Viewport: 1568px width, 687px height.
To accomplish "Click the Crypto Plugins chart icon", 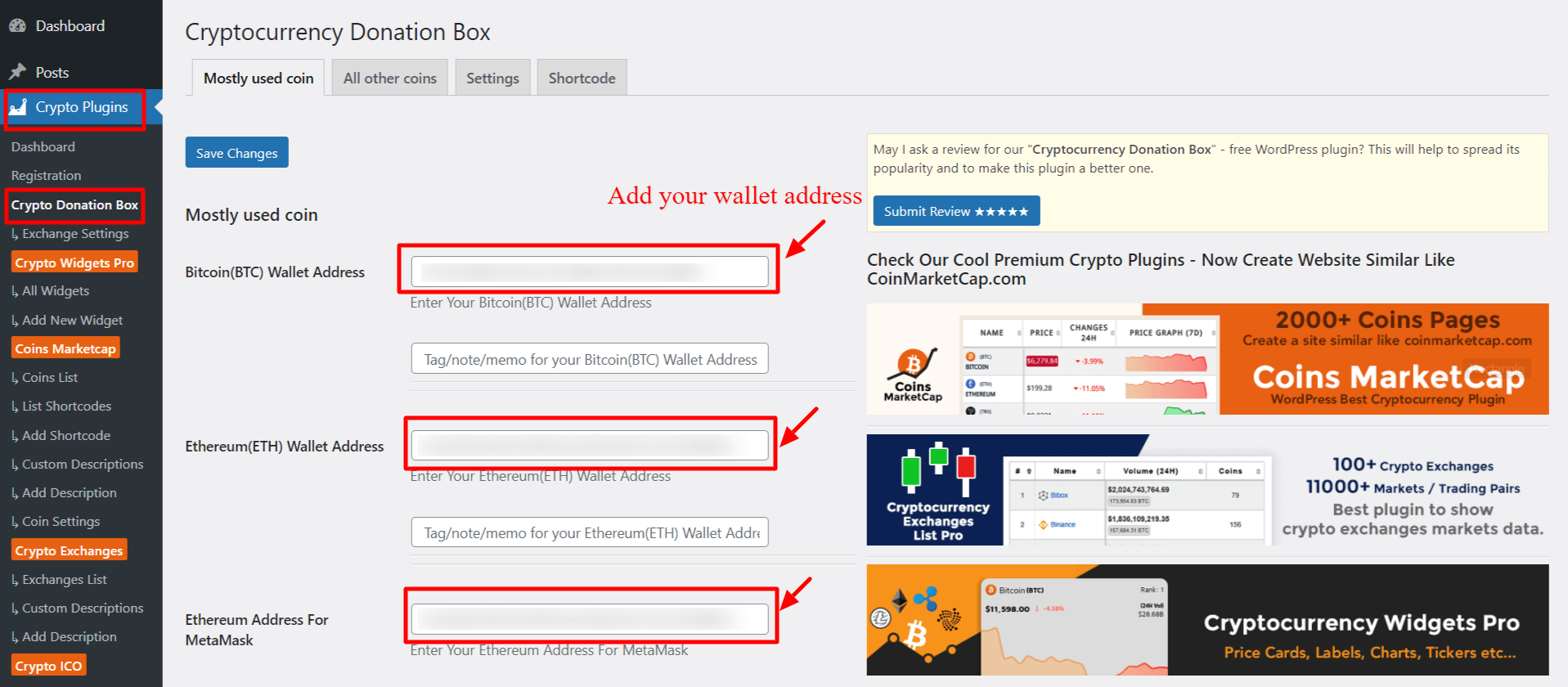I will [18, 107].
